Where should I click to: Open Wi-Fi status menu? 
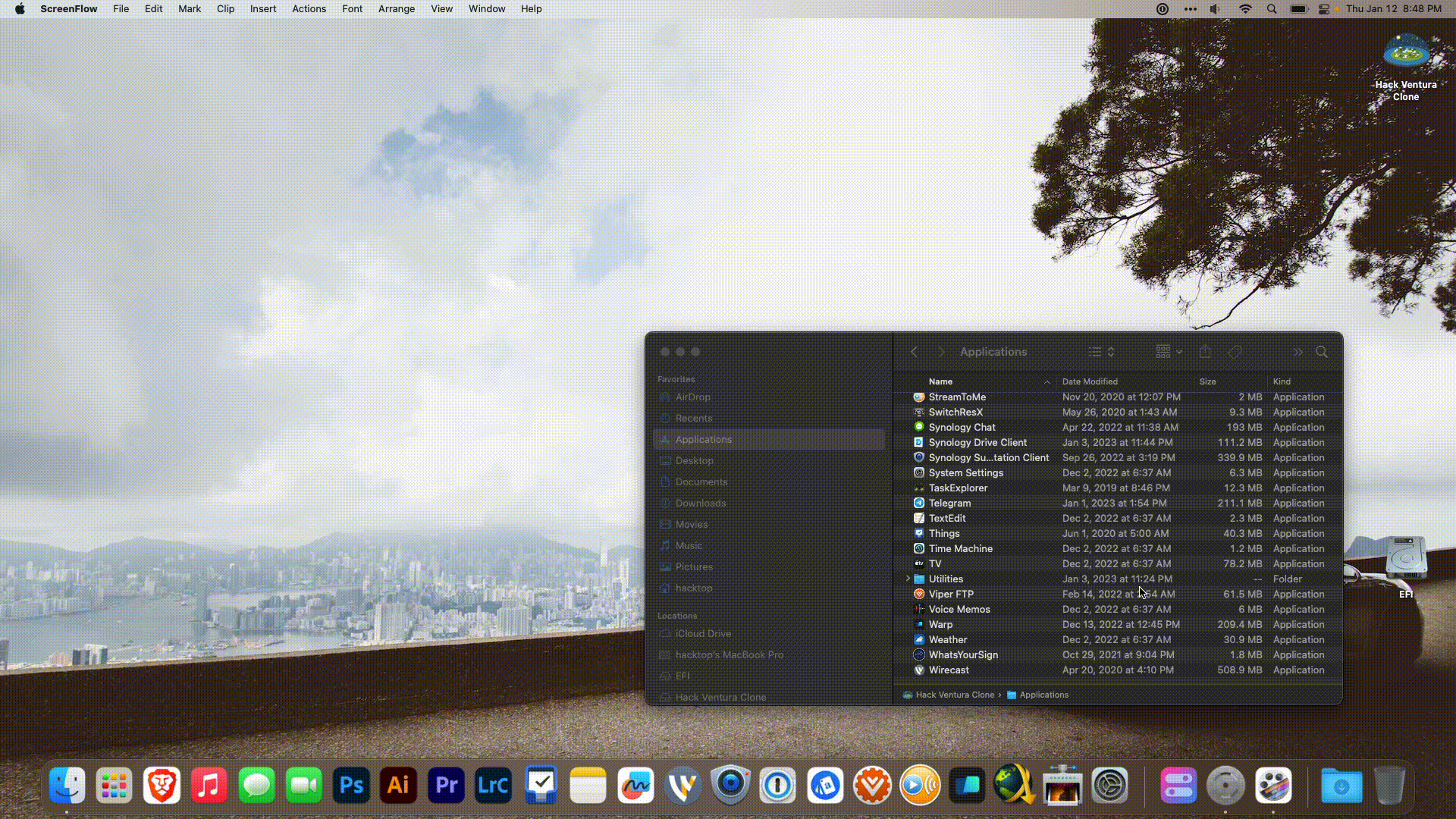[x=1245, y=9]
